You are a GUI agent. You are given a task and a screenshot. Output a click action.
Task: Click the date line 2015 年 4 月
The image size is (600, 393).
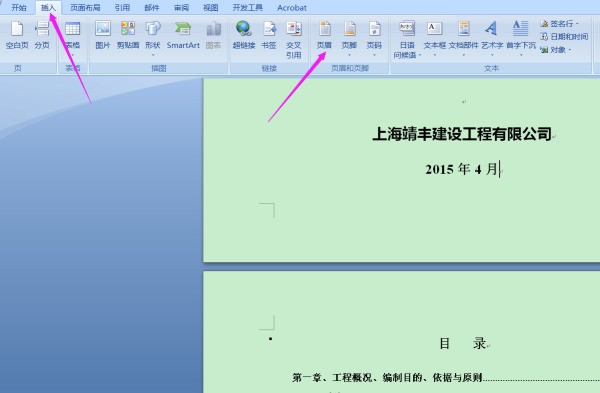click(462, 169)
